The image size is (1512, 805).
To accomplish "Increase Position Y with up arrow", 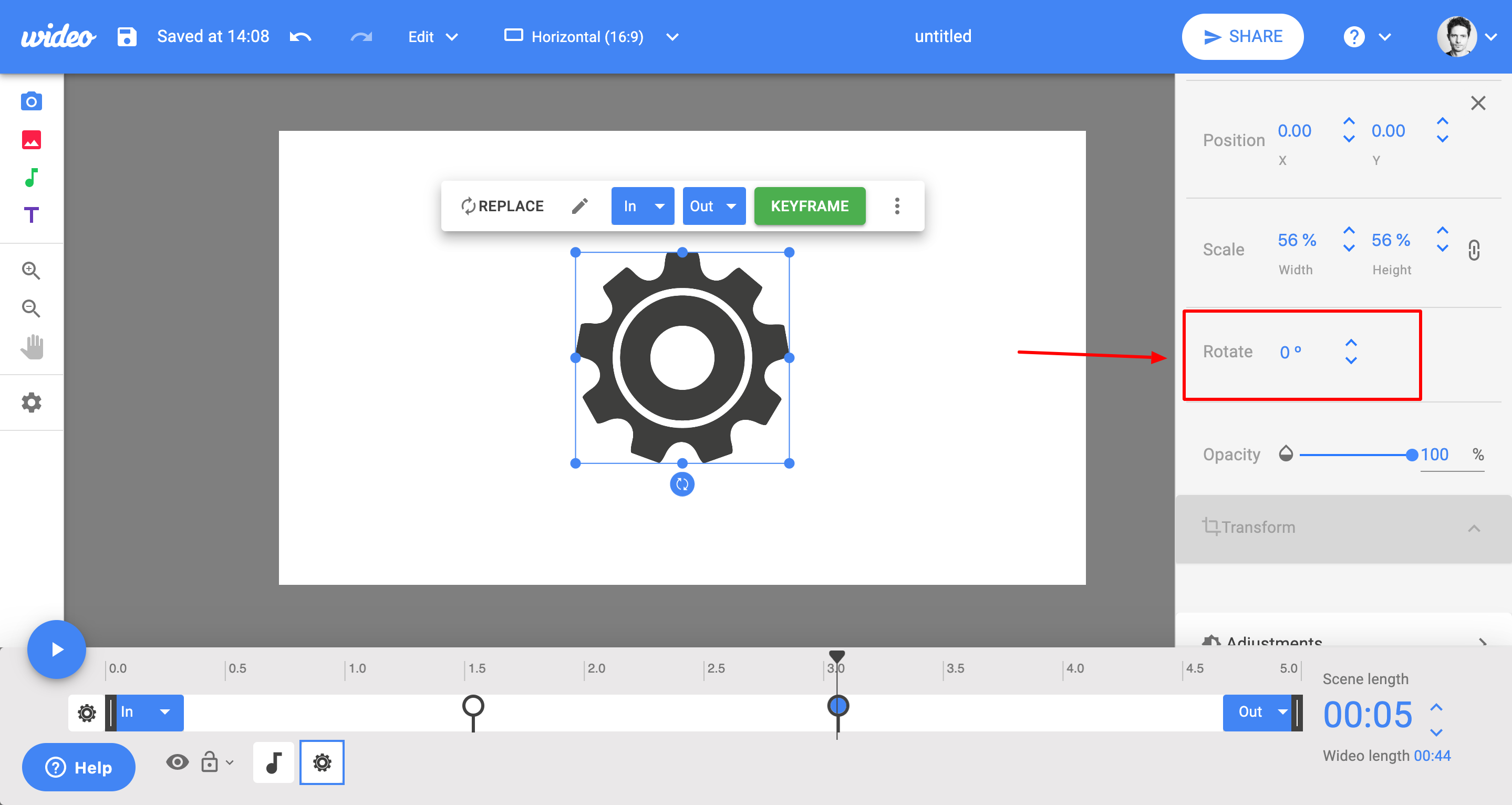I will (1442, 121).
